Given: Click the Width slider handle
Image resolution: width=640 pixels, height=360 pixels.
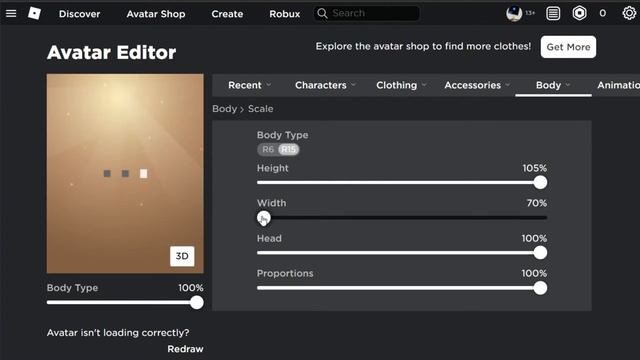Looking at the screenshot, I should pyautogui.click(x=264, y=218).
